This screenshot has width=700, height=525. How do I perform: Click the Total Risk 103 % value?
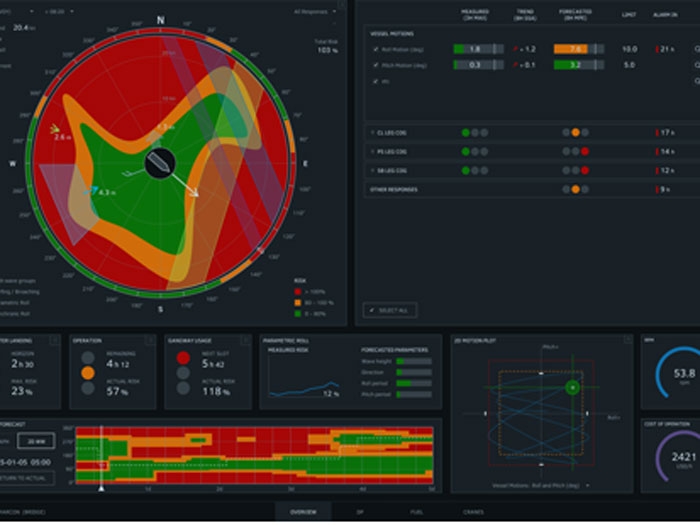(327, 50)
